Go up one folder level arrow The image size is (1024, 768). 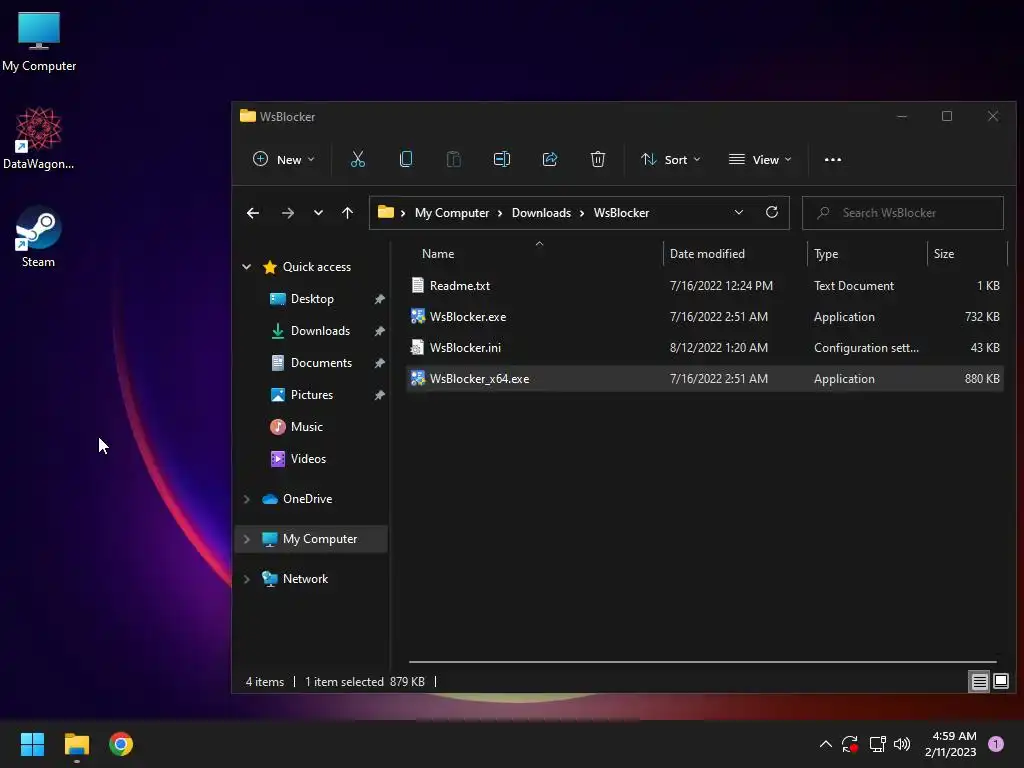coord(347,213)
